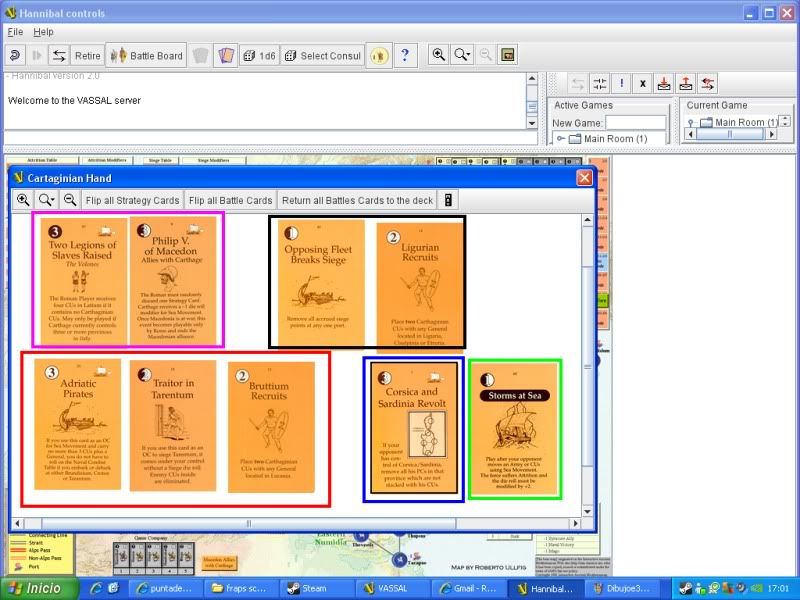Click chat log scroll down arrow

532,123
